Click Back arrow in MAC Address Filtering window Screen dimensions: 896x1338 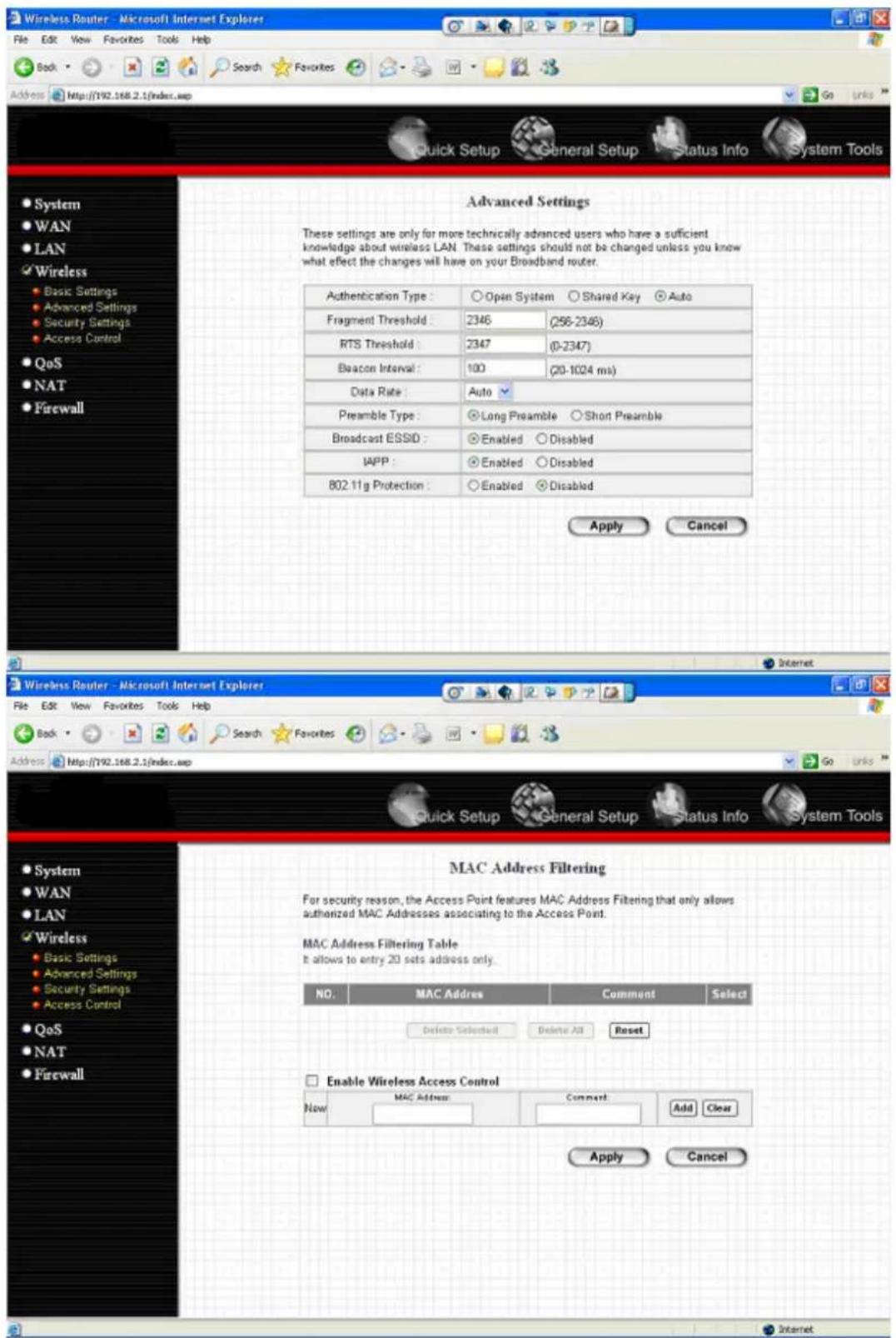[x=24, y=734]
